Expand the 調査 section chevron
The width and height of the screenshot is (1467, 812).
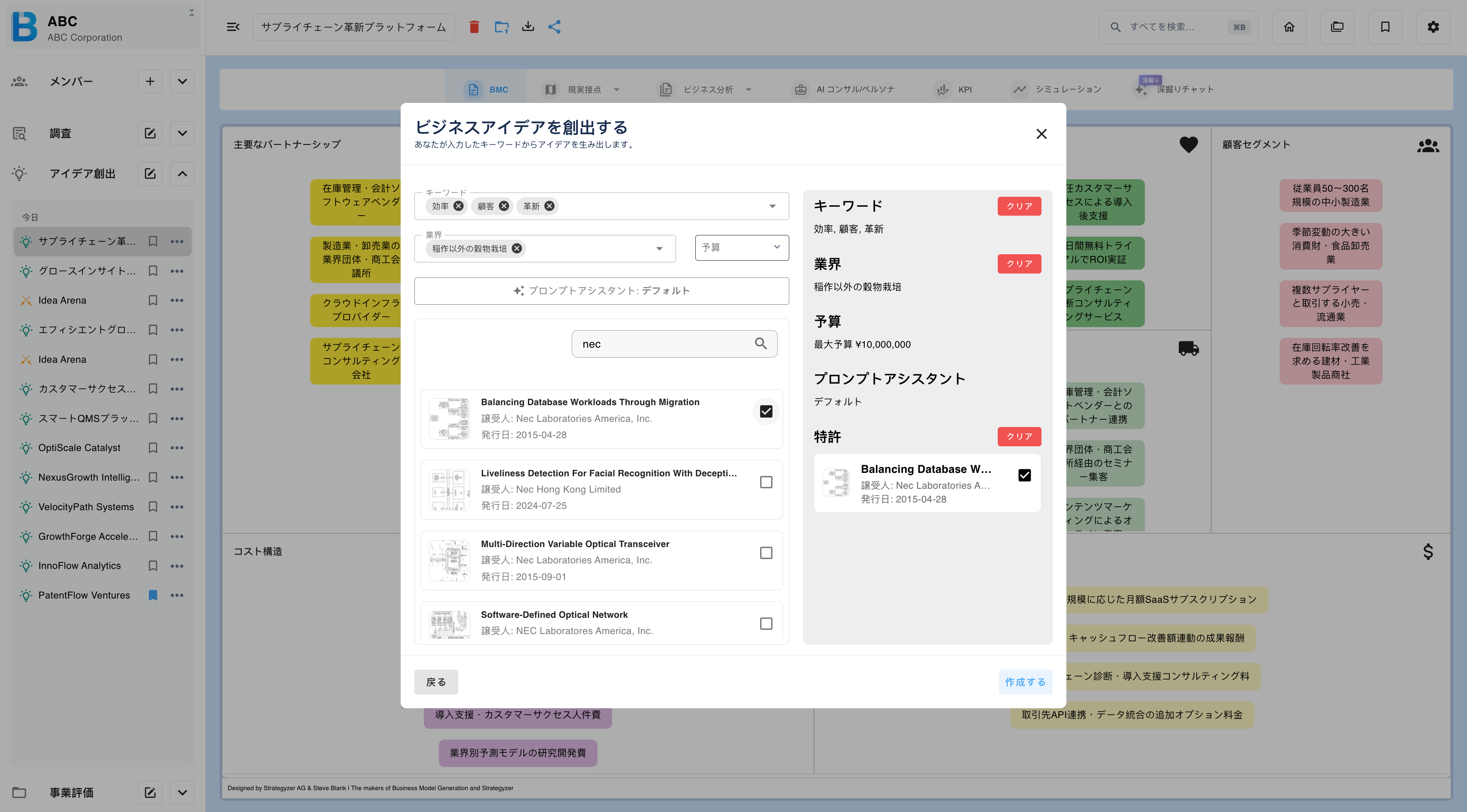pos(182,133)
